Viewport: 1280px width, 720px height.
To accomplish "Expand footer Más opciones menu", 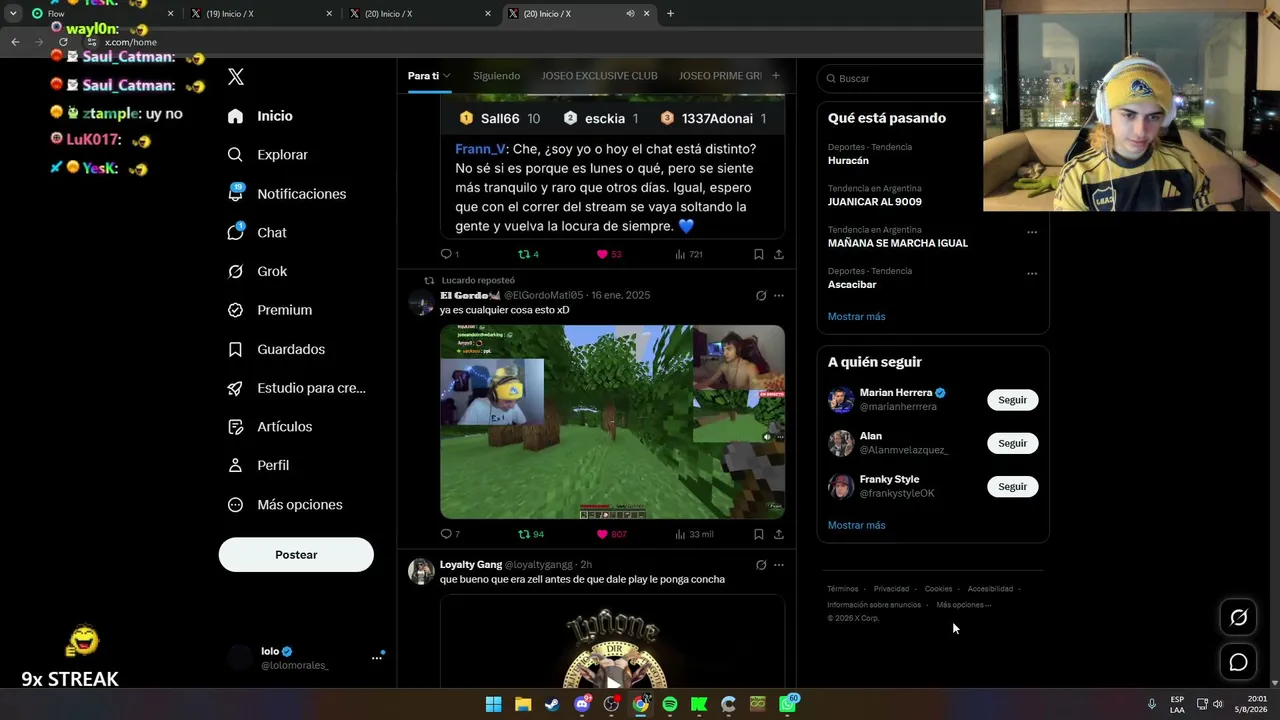I will click(x=964, y=605).
